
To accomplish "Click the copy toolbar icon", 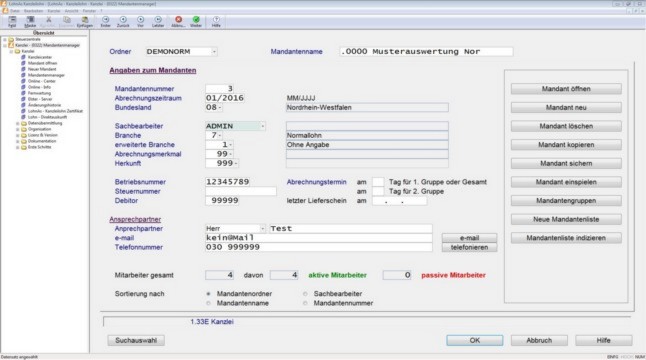I will click(x=66, y=20).
